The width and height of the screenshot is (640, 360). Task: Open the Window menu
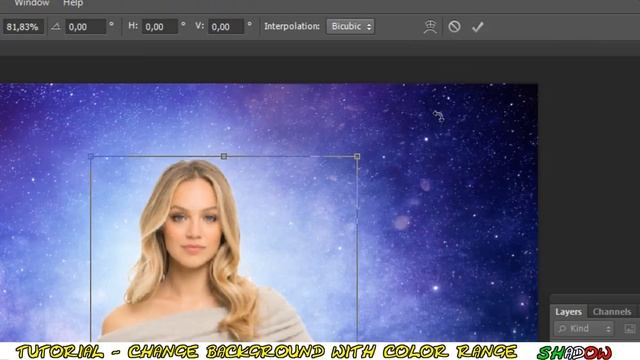pos(32,3)
